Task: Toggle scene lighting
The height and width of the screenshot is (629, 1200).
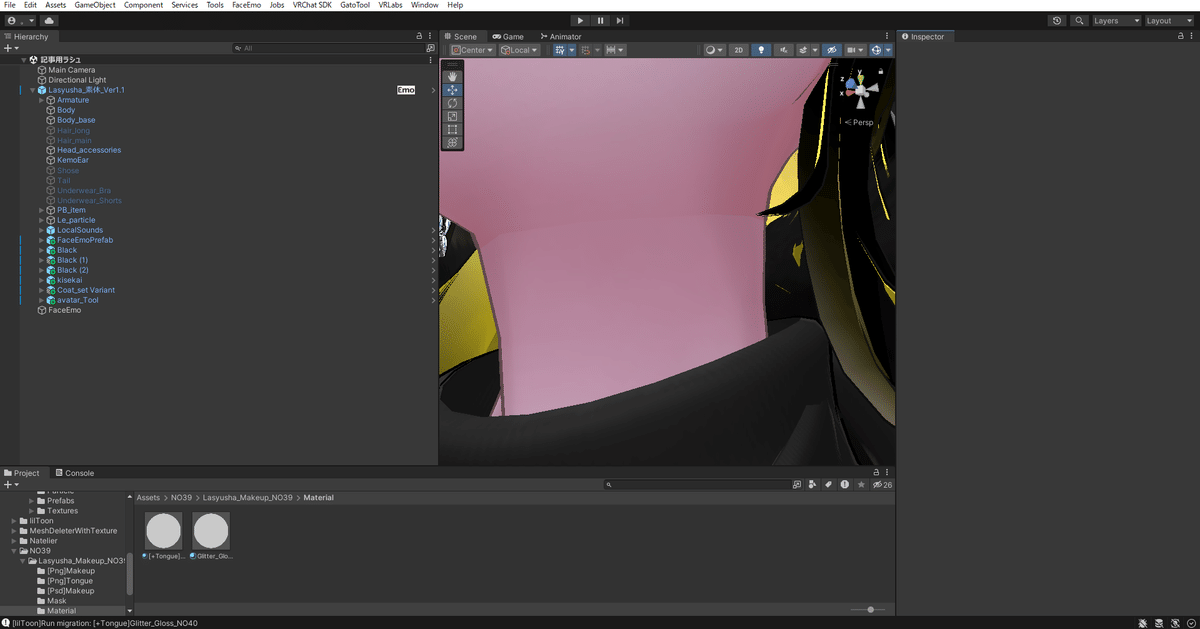Action: pos(762,50)
